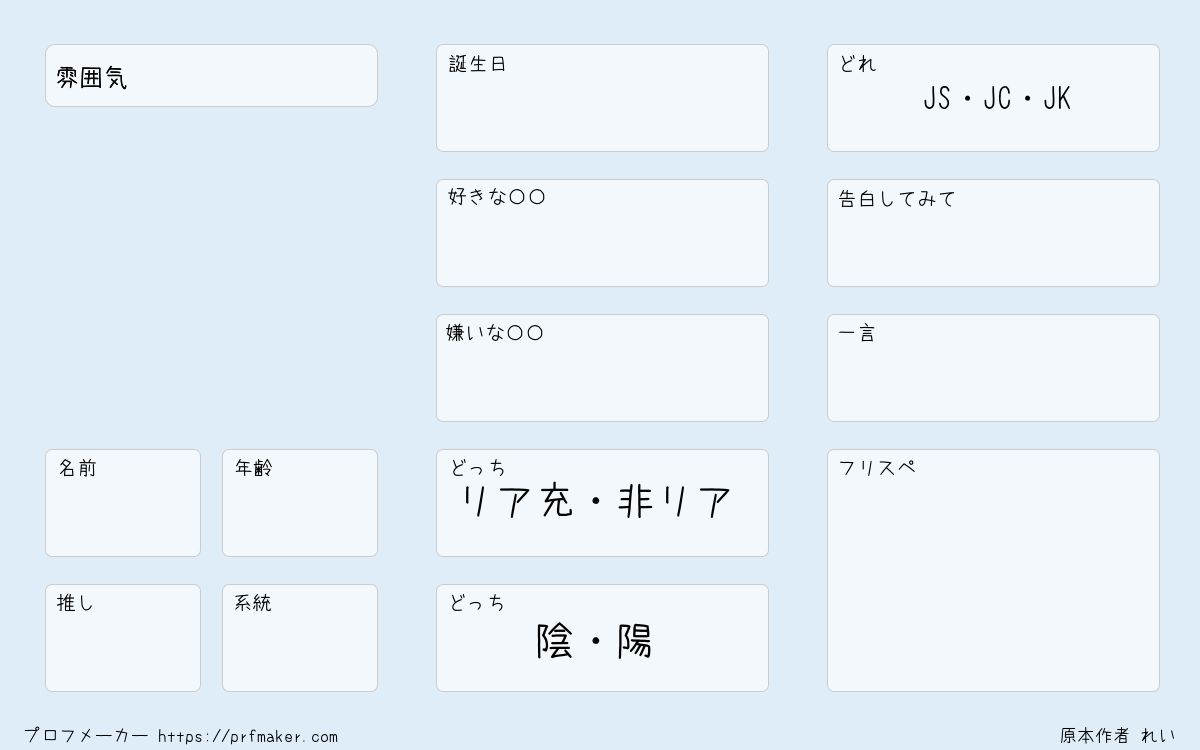Choose the JS option

pyautogui.click(x=937, y=99)
